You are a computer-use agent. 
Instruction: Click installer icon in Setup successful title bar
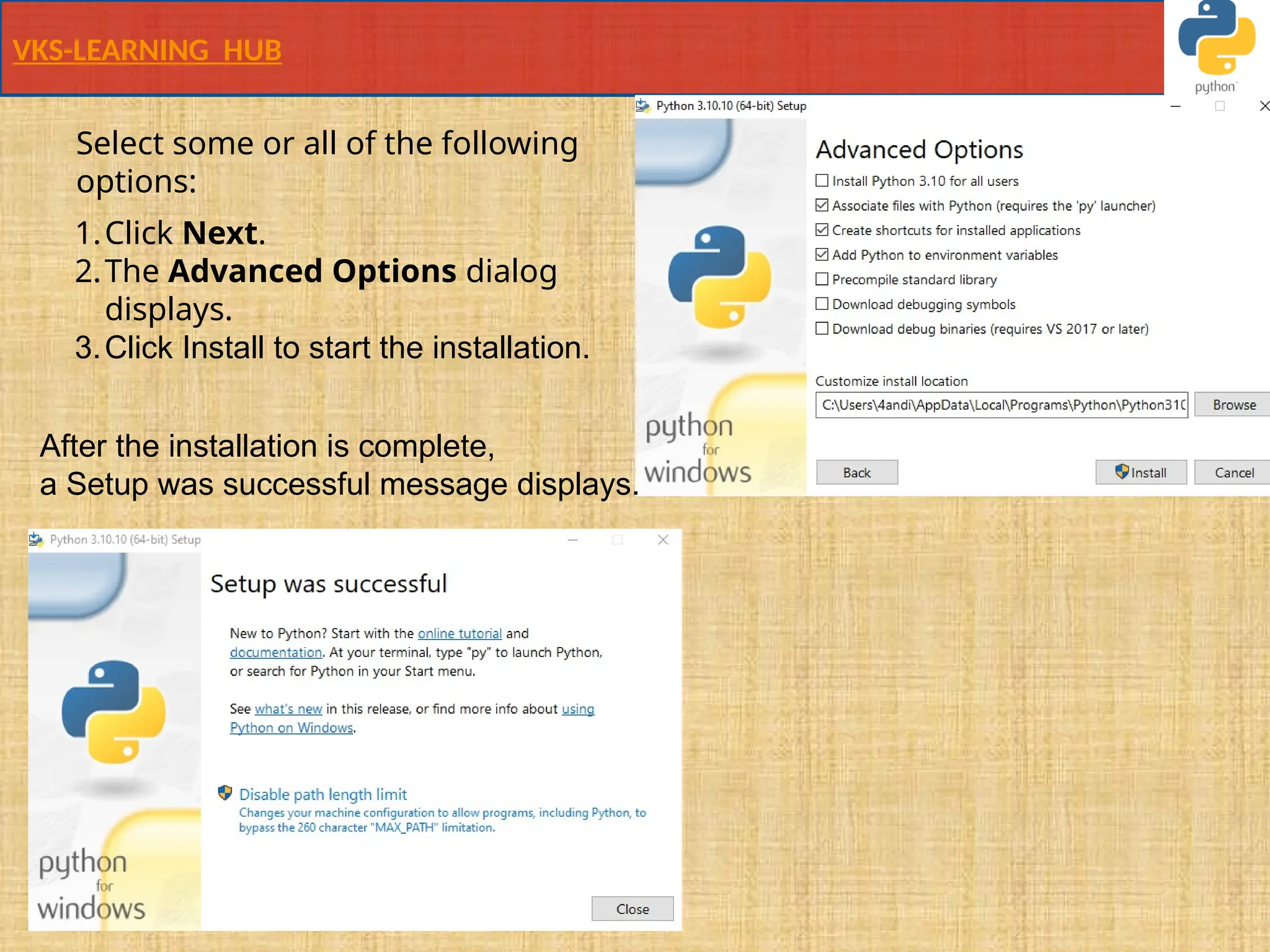(x=36, y=539)
